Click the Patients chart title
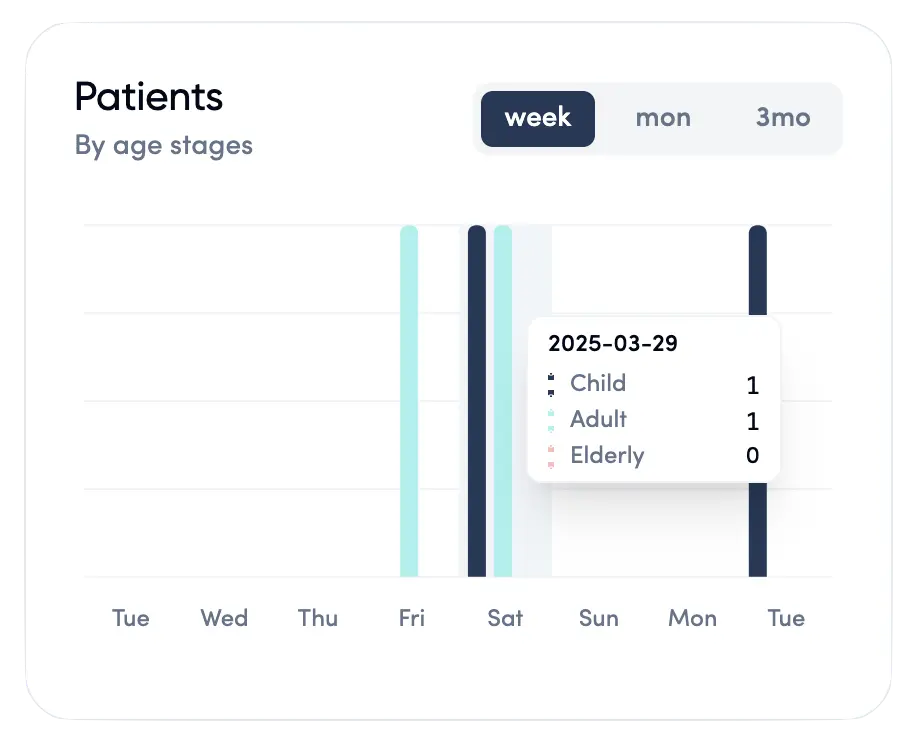912x756 pixels. tap(148, 96)
